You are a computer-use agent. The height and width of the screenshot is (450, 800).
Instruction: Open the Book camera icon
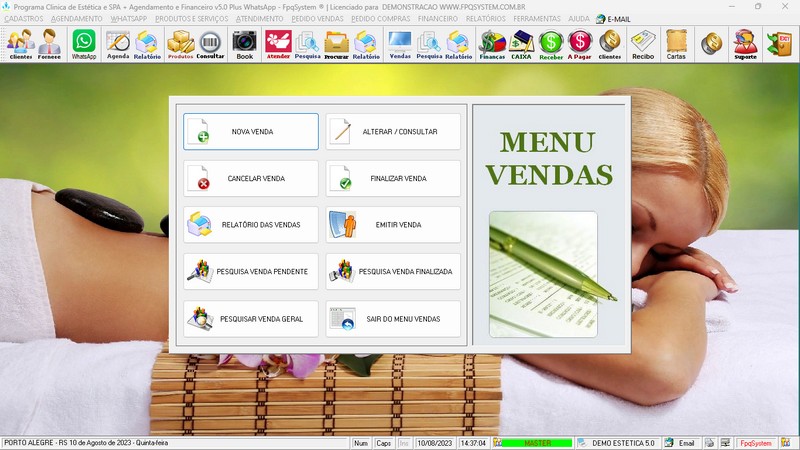[x=244, y=44]
